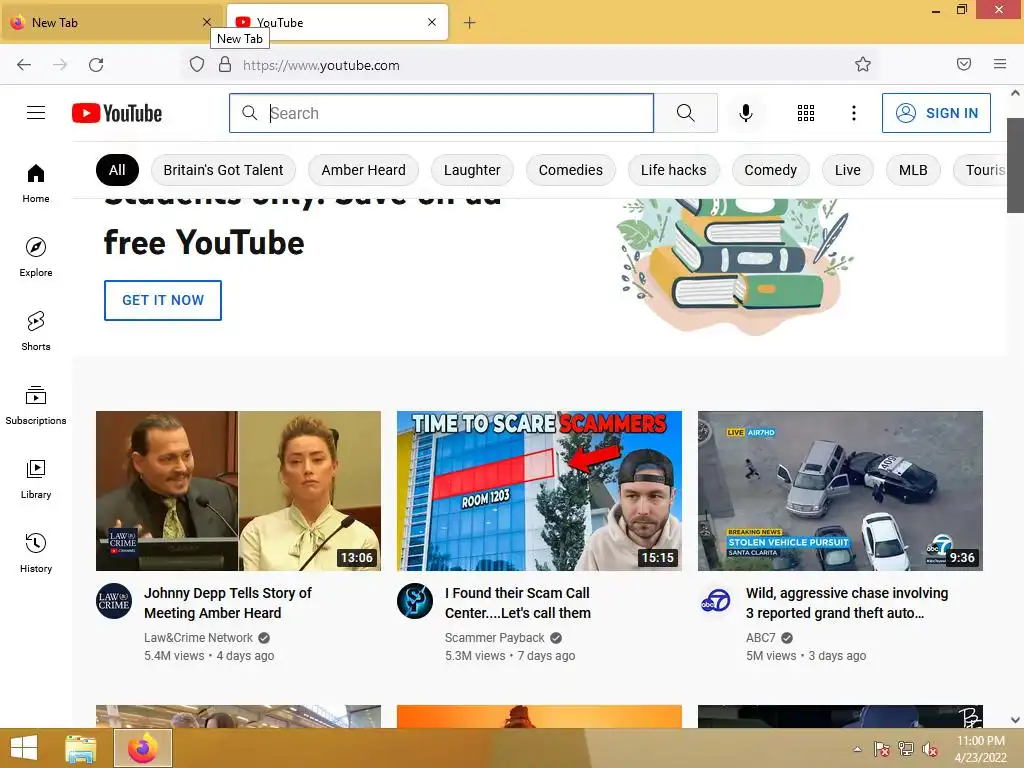The height and width of the screenshot is (768, 1024).
Task: Open Johnny Depp courtroom video thumbnail
Action: click(238, 491)
